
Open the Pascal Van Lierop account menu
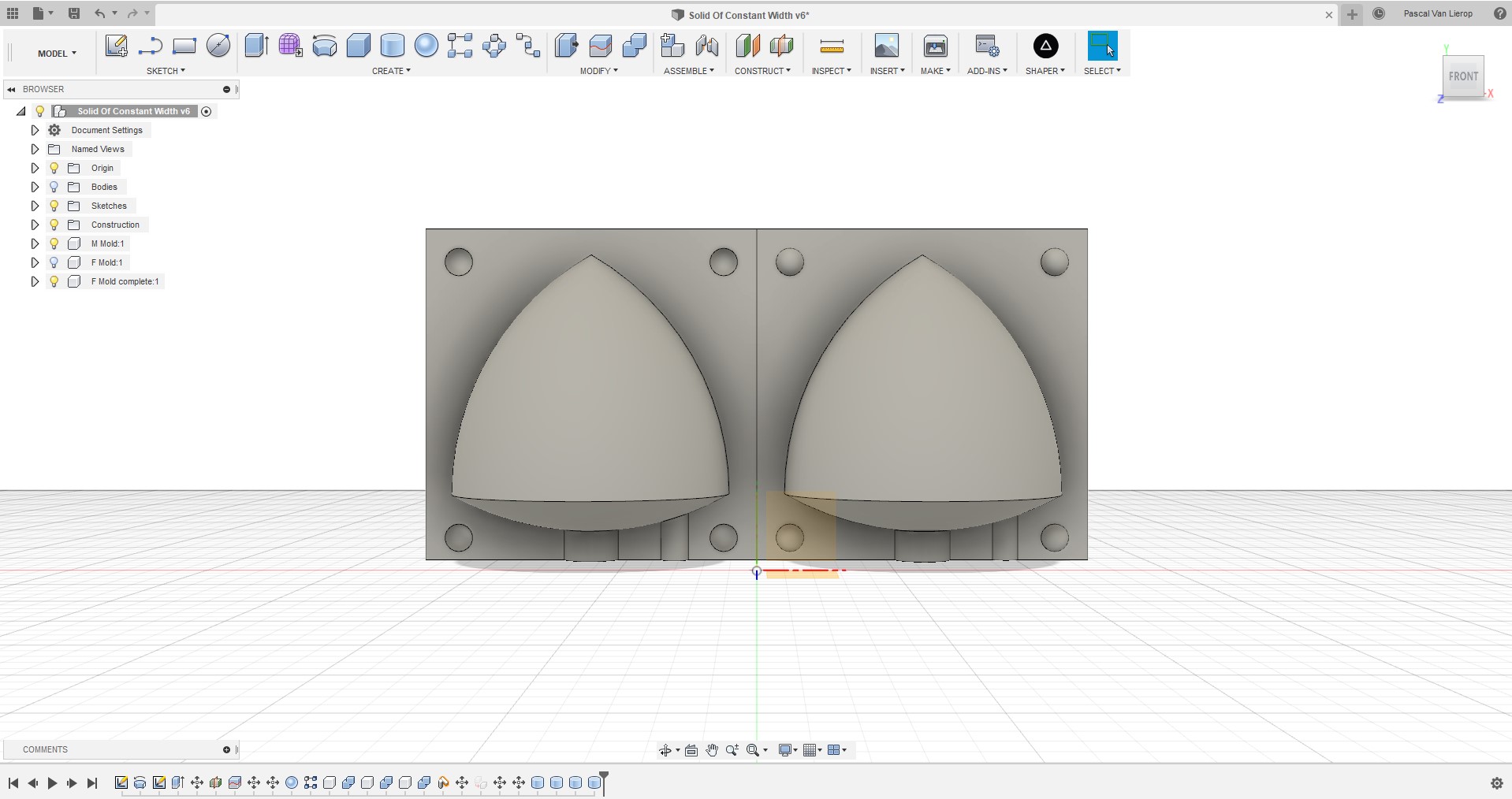tap(1438, 13)
